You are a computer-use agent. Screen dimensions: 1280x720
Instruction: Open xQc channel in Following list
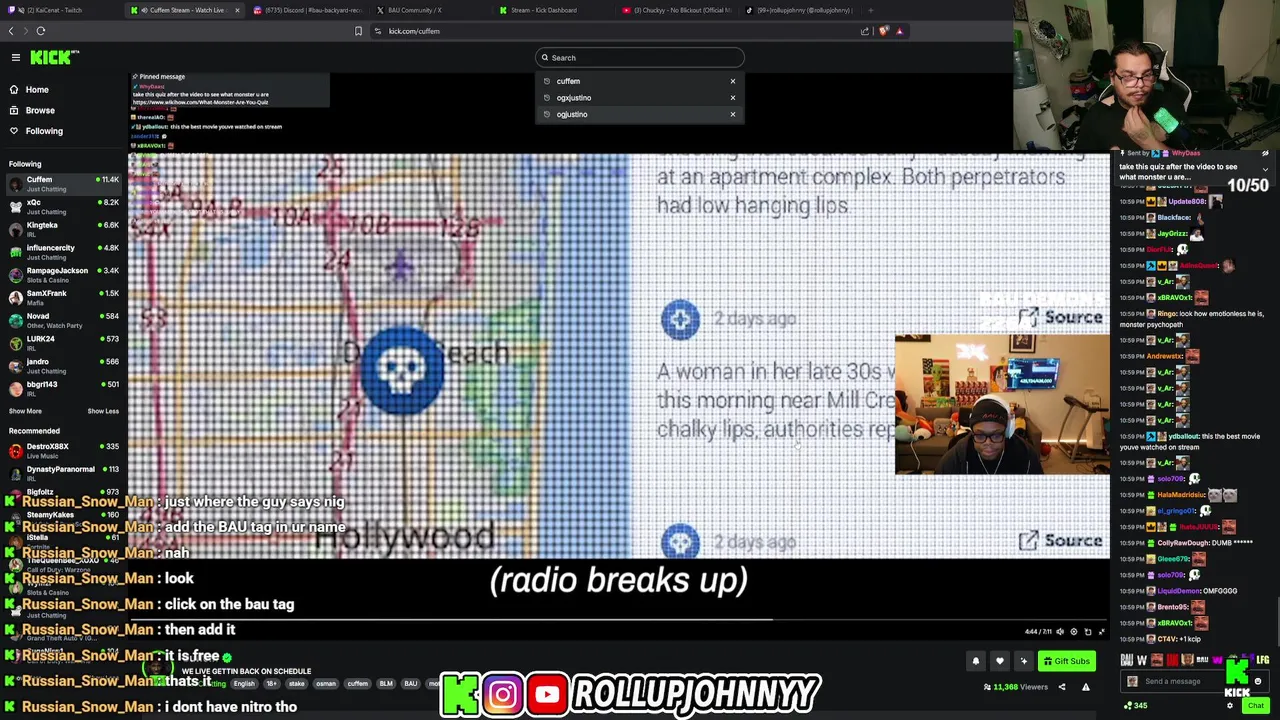pyautogui.click(x=63, y=207)
